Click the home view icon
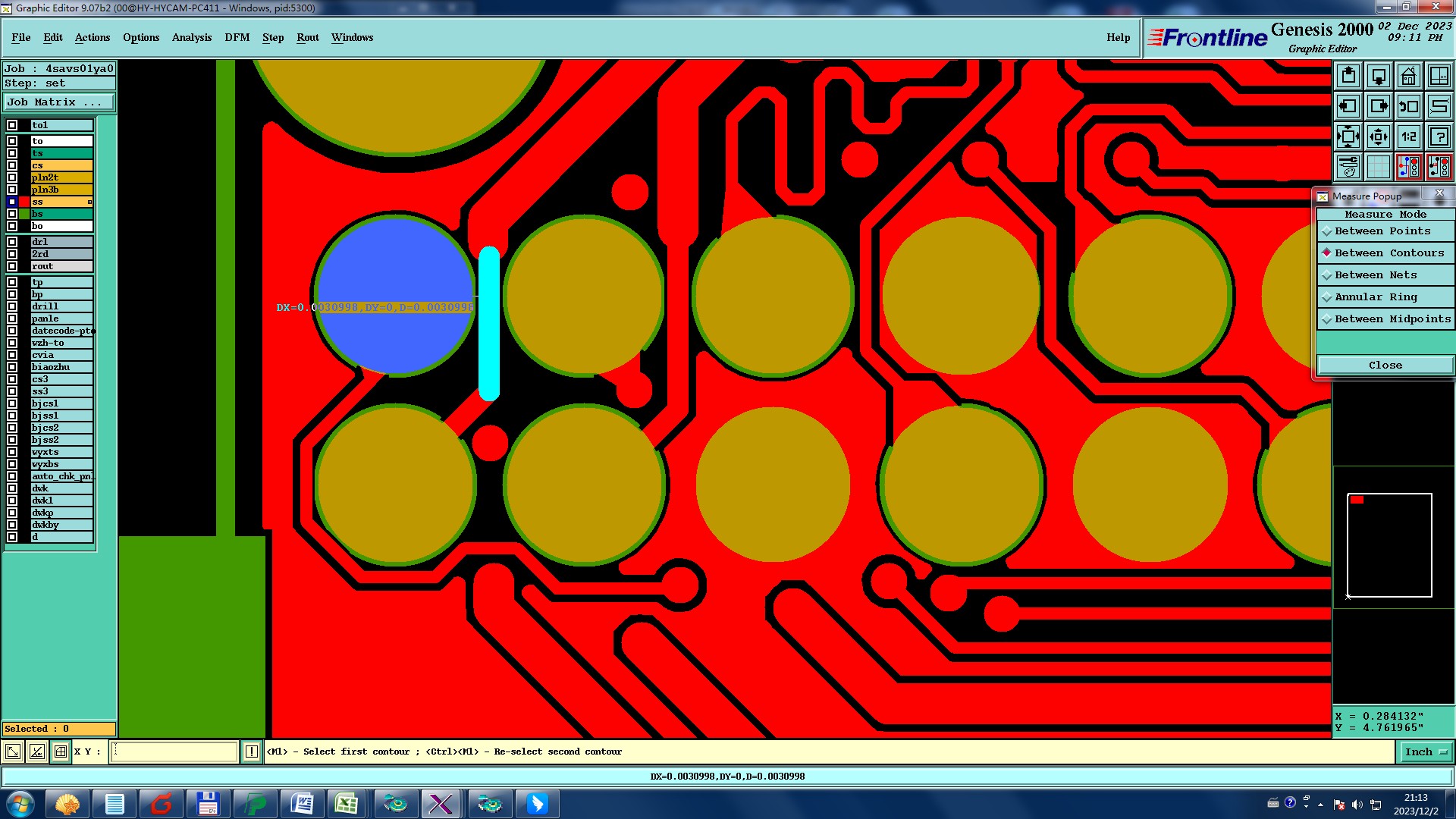Screen dimensions: 1456x819 [x=1408, y=76]
